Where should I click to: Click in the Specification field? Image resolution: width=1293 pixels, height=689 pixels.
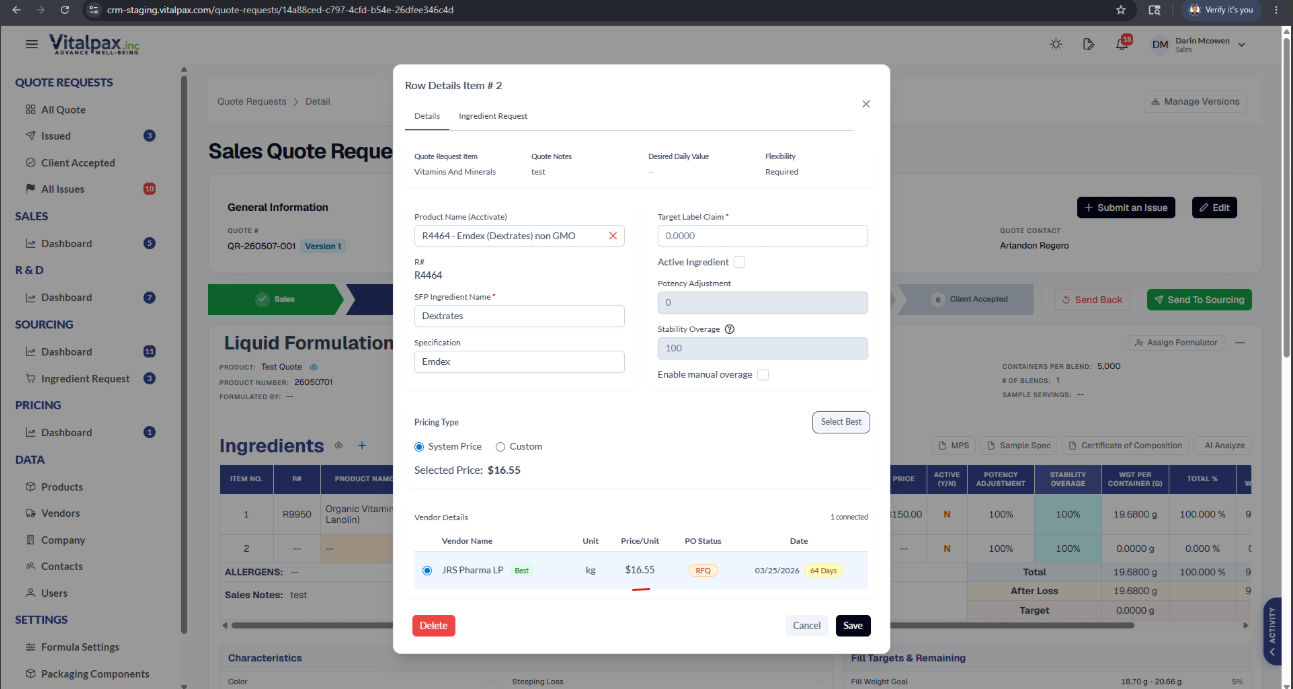point(519,362)
